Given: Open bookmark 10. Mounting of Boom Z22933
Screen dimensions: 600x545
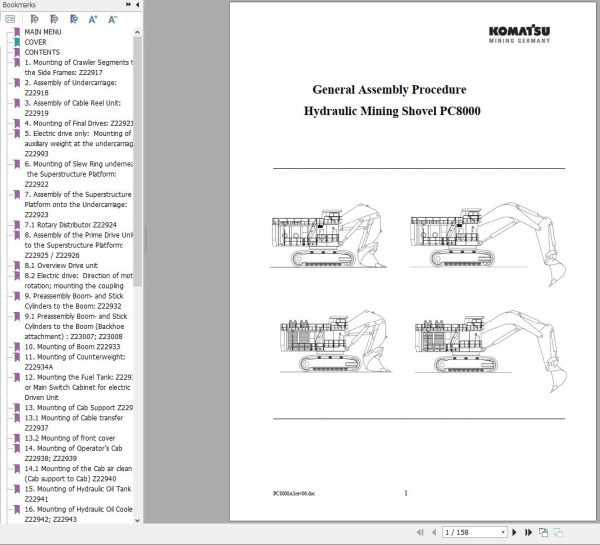Looking at the screenshot, I should point(72,347).
